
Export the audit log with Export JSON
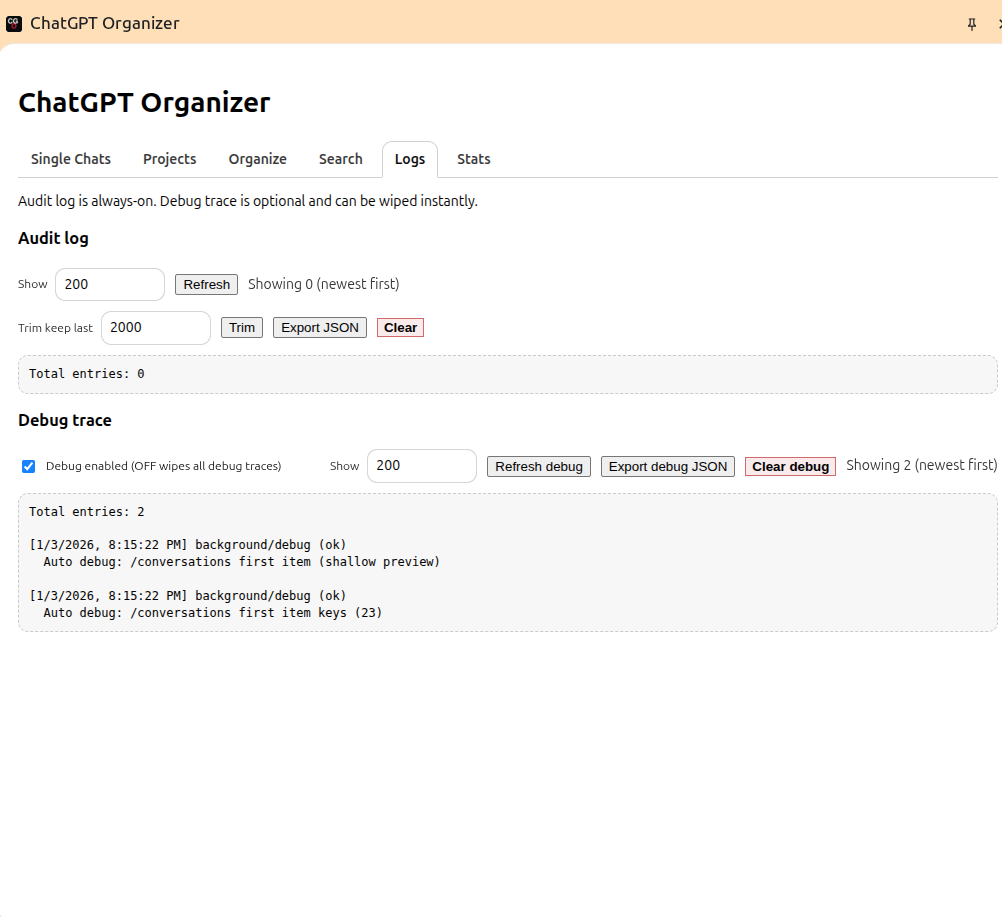pos(320,328)
